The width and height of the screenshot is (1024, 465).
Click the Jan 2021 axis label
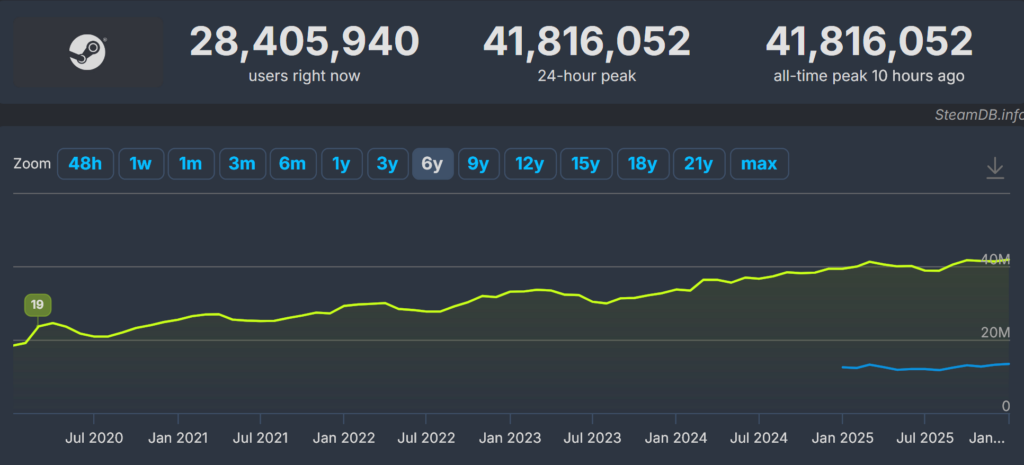point(178,438)
